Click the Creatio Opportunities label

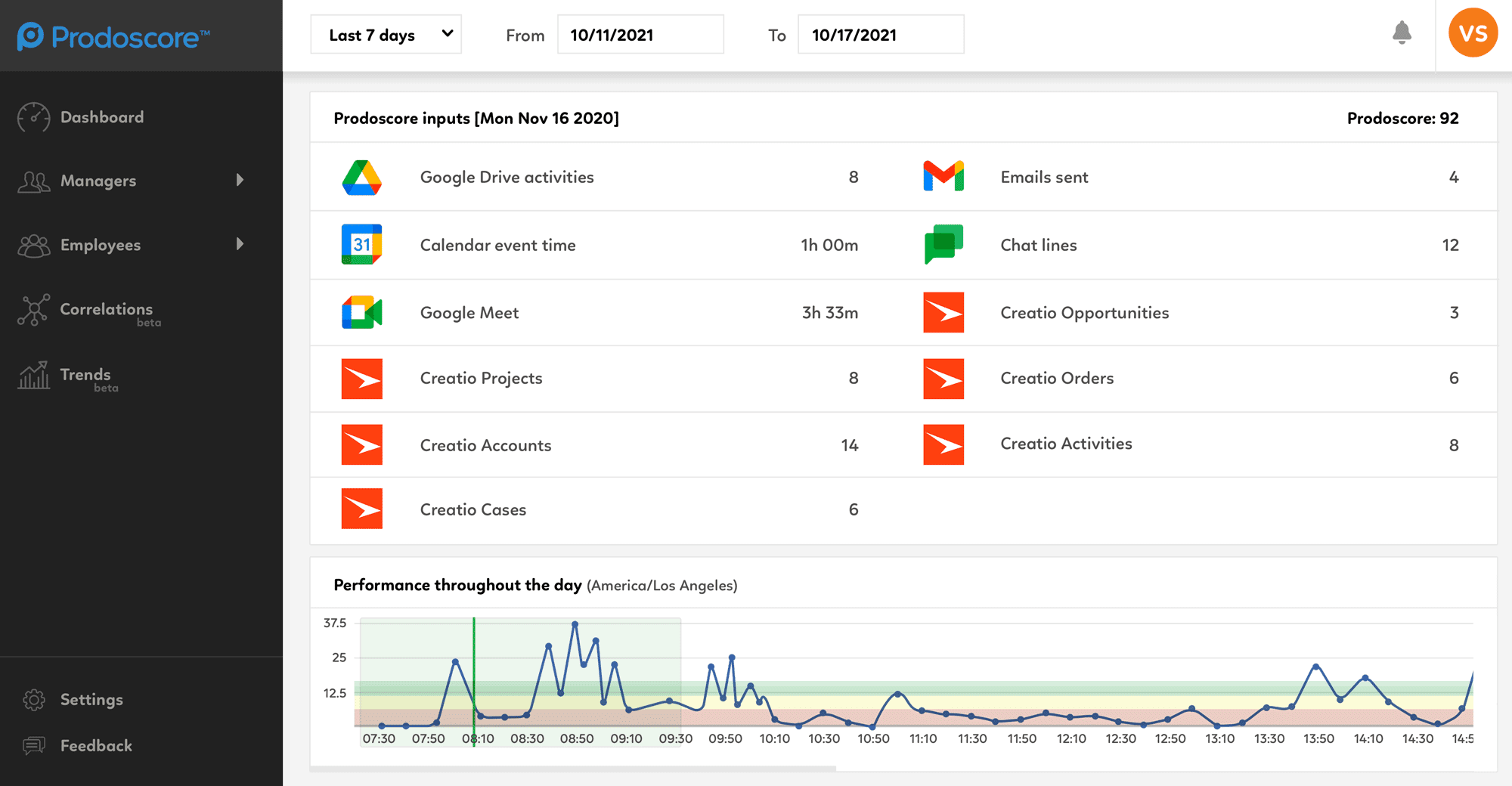[1084, 313]
